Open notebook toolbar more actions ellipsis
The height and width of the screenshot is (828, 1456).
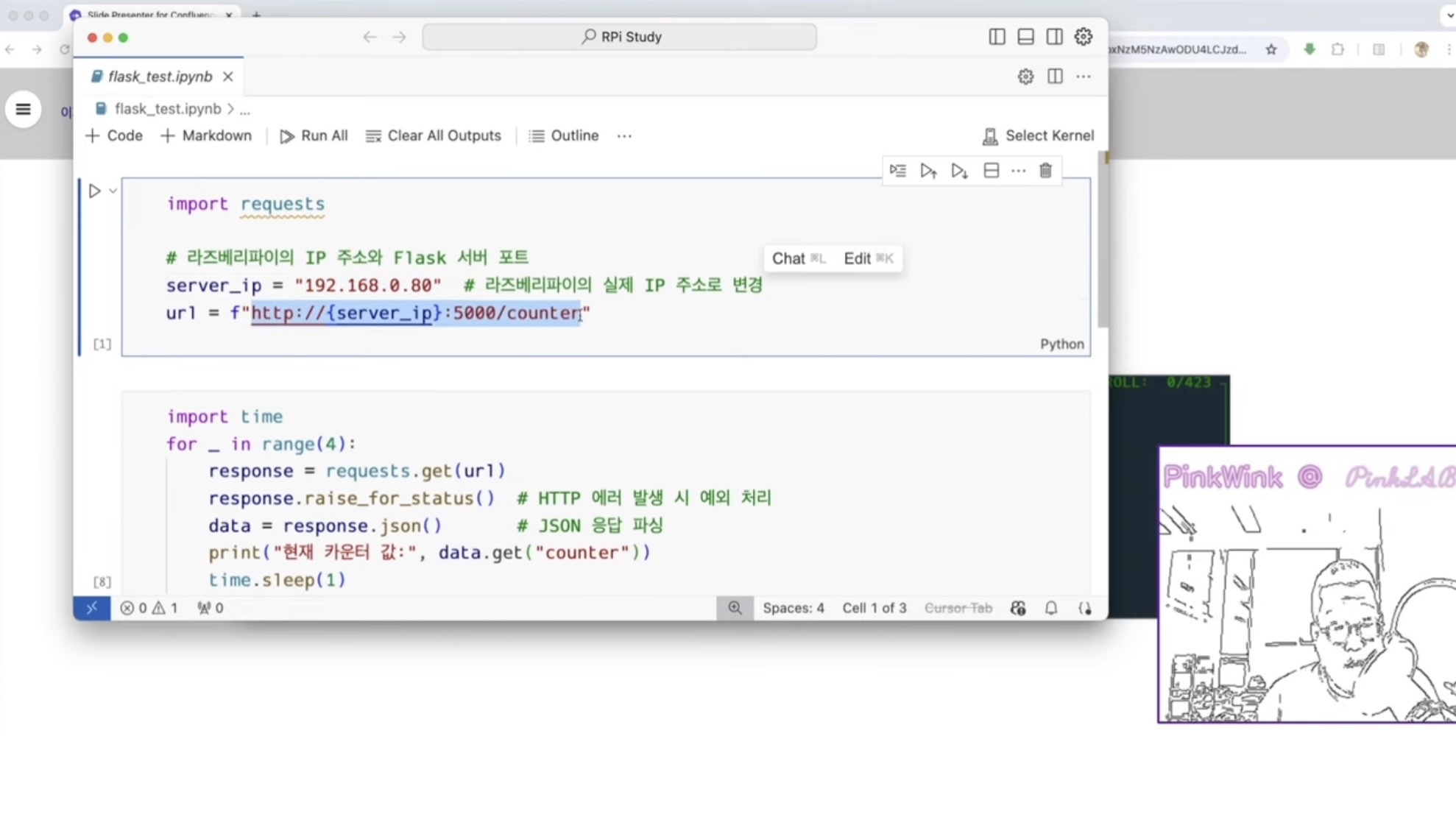click(x=624, y=136)
